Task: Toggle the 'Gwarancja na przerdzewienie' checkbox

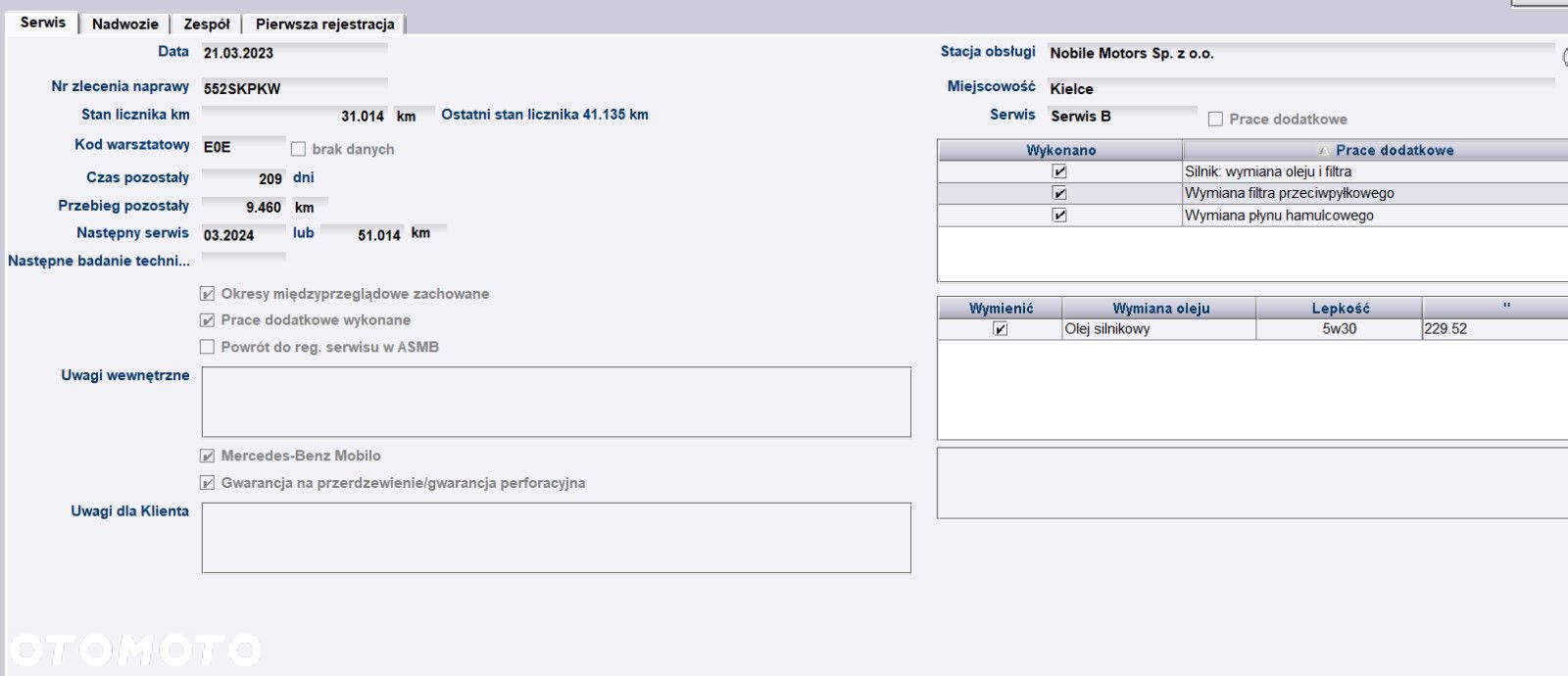Action: 207,483
